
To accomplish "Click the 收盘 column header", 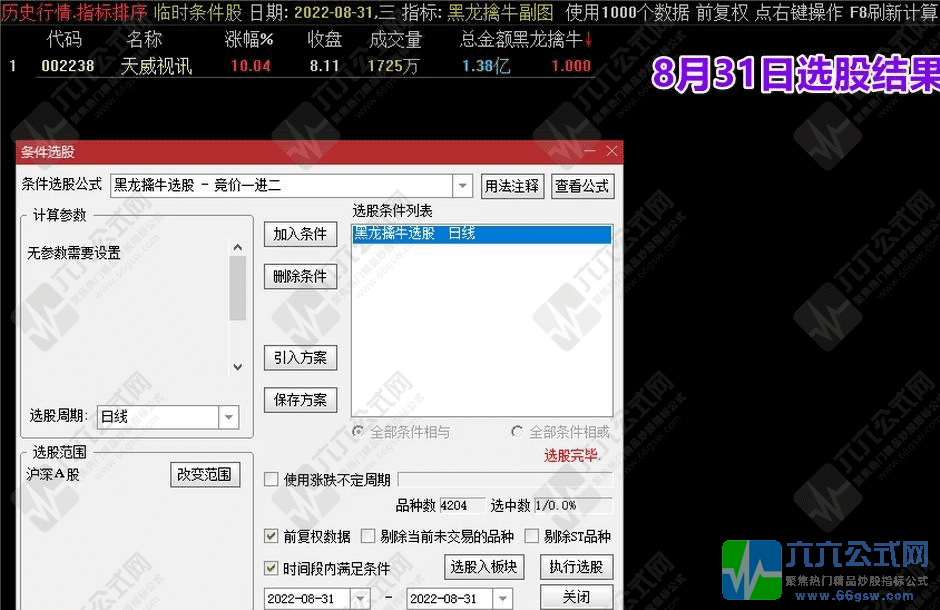I will point(324,40).
